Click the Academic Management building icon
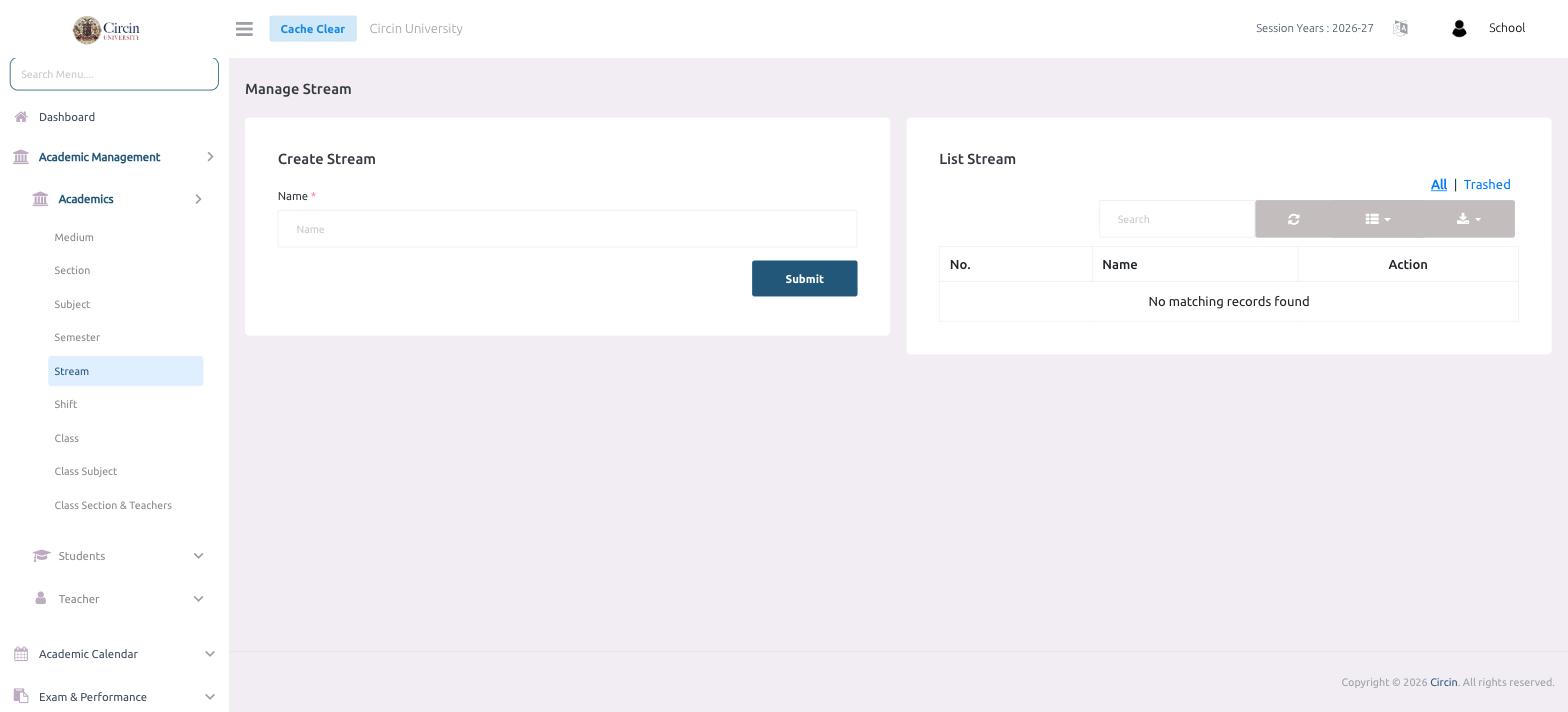 tap(21, 157)
